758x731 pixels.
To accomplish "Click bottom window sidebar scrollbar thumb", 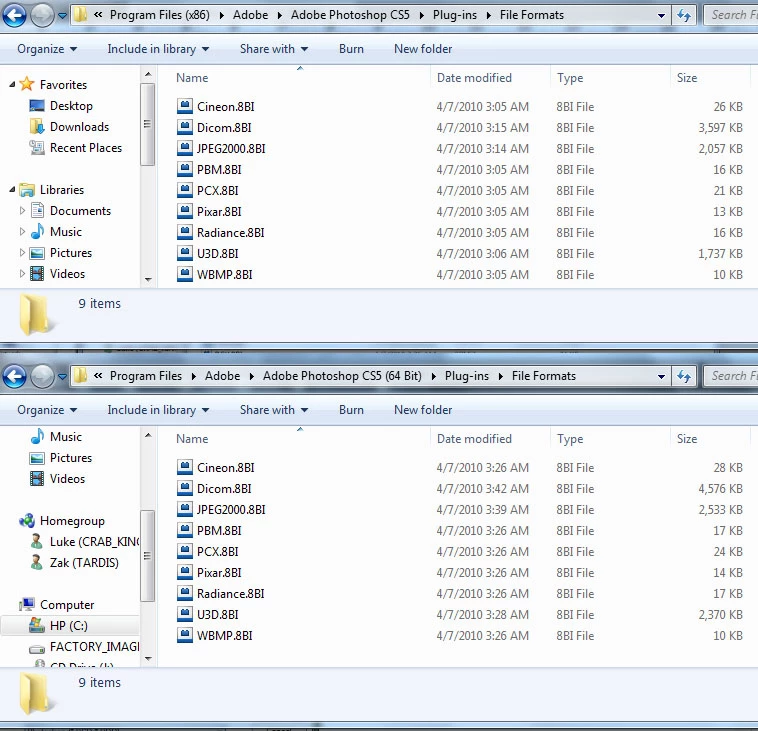I will tap(148, 556).
